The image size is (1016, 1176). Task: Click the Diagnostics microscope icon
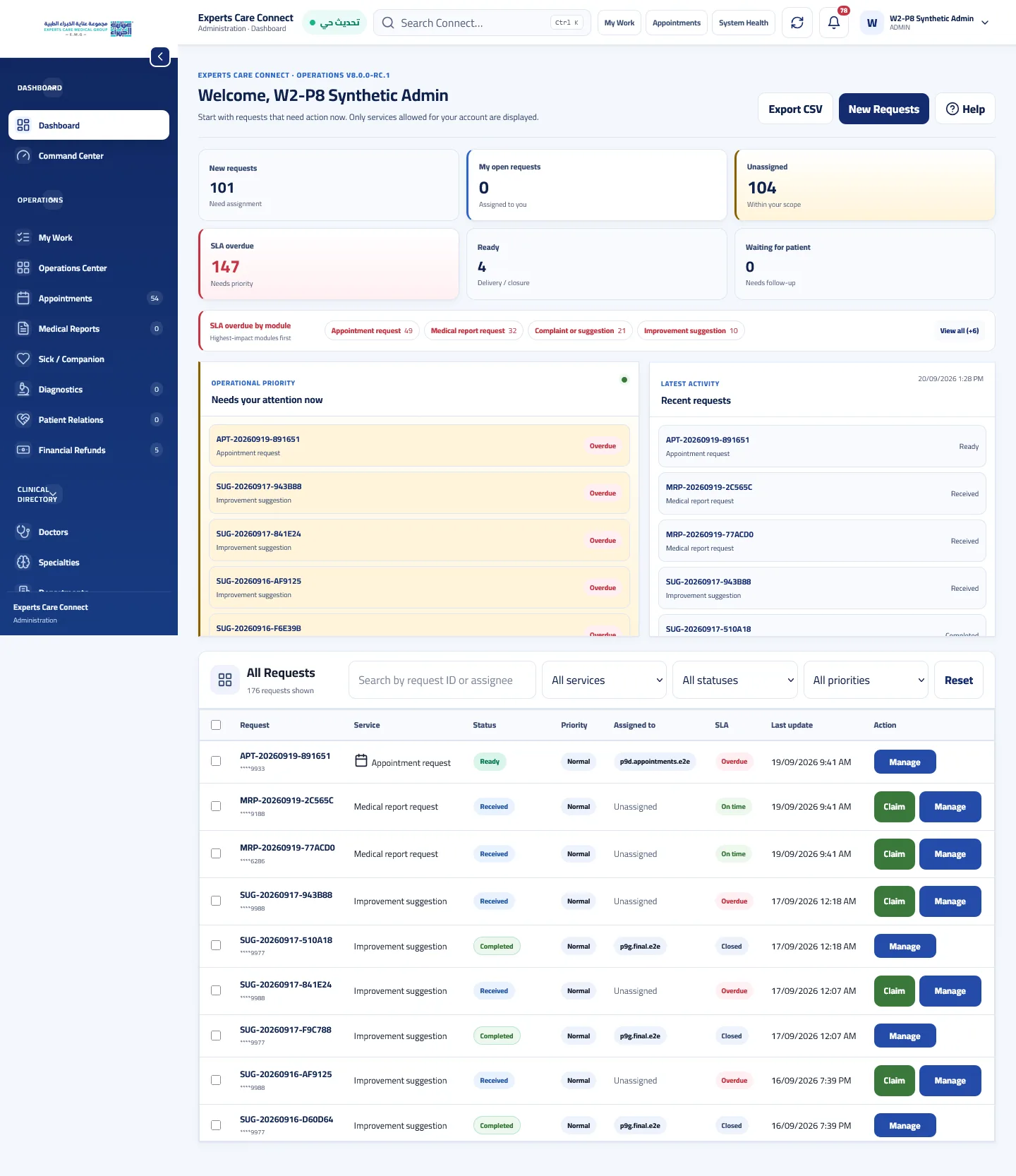23,389
